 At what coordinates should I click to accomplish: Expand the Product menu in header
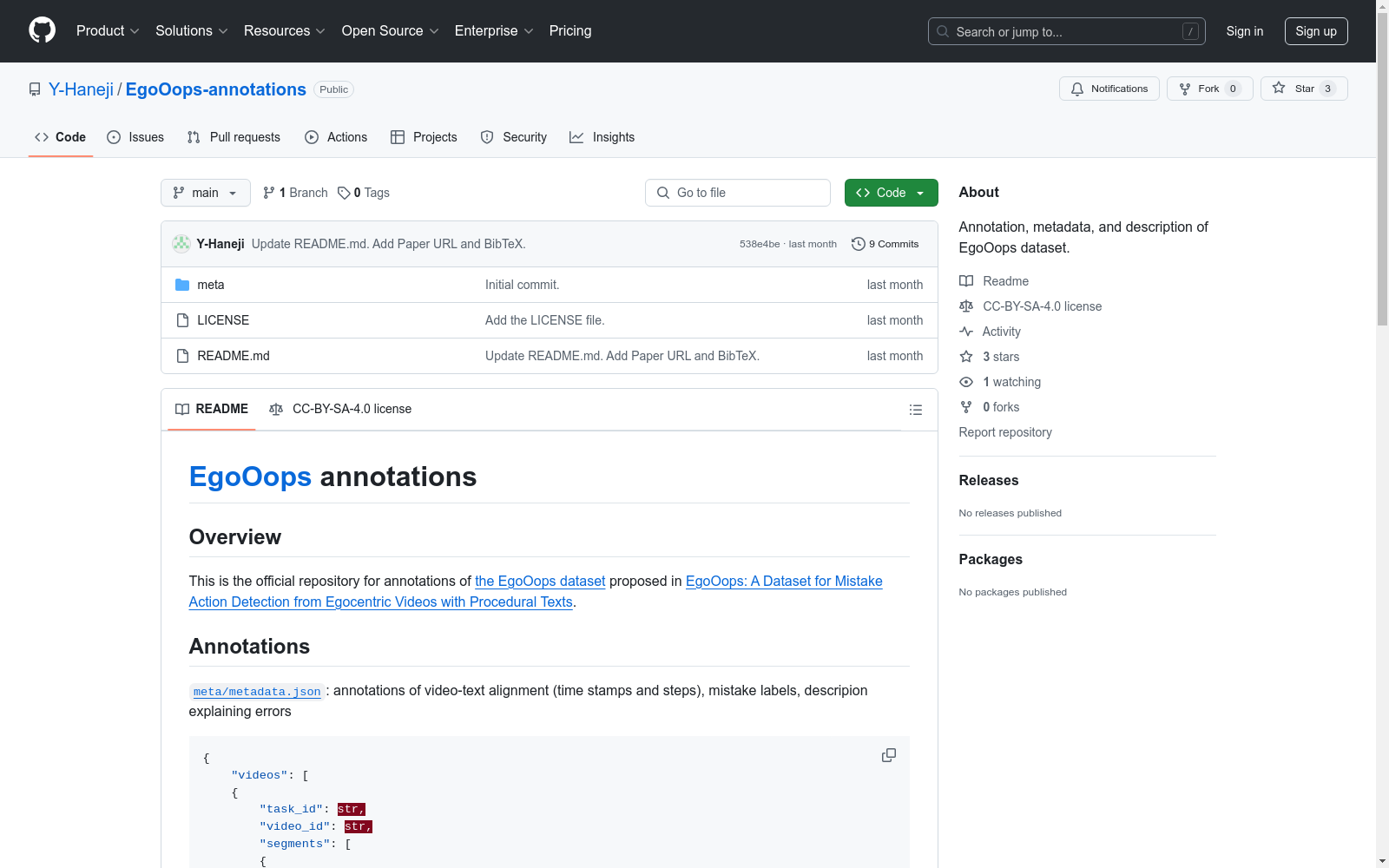pyautogui.click(x=108, y=31)
